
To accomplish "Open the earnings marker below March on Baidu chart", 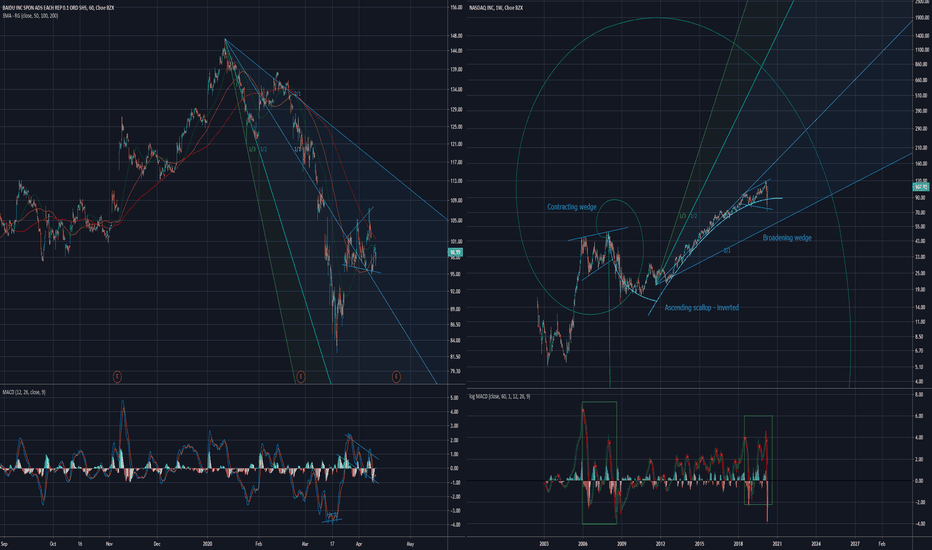I will coord(301,376).
